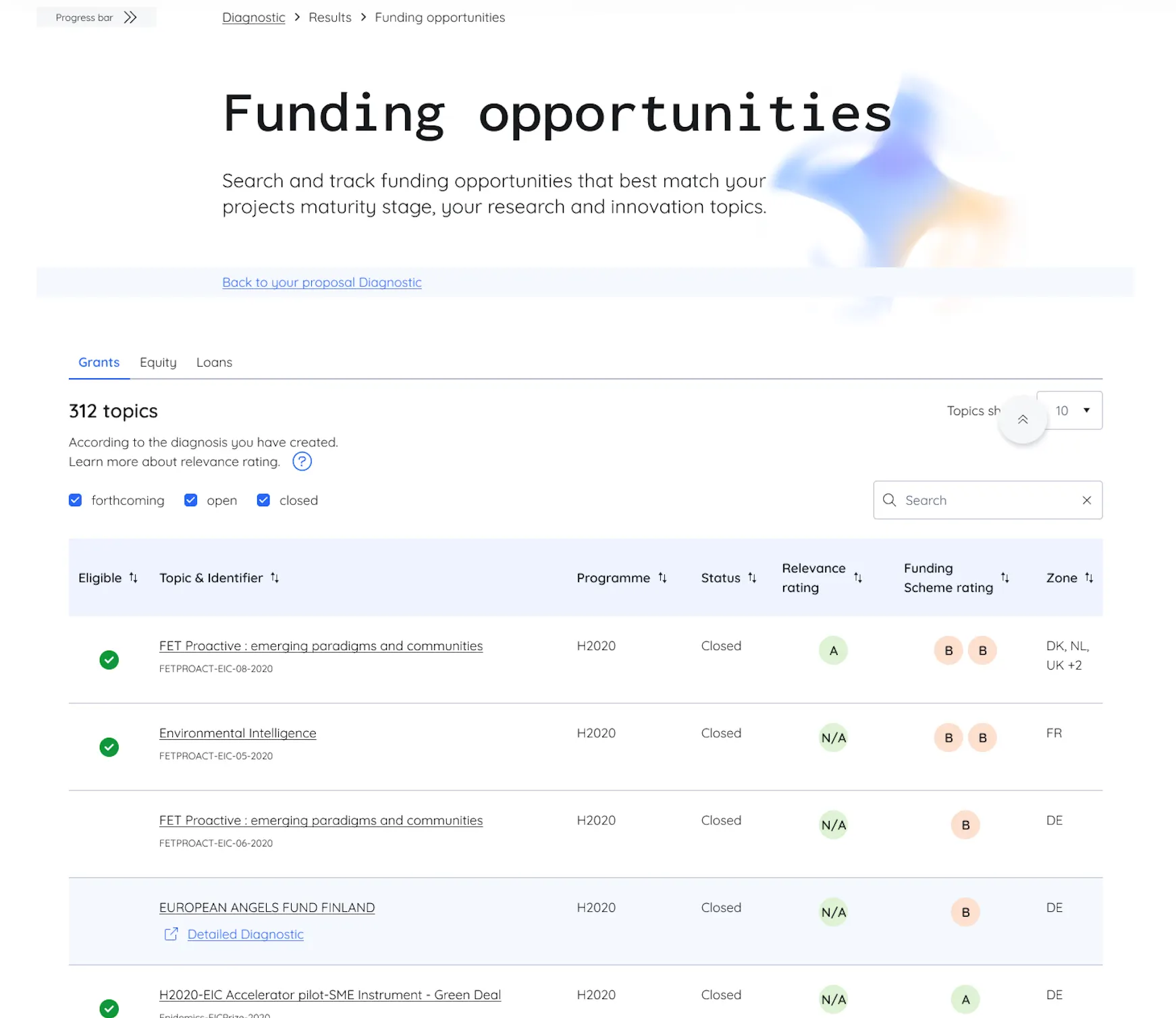Click Back to your proposal Diagnostic link
The image size is (1176, 1018).
coord(322,282)
